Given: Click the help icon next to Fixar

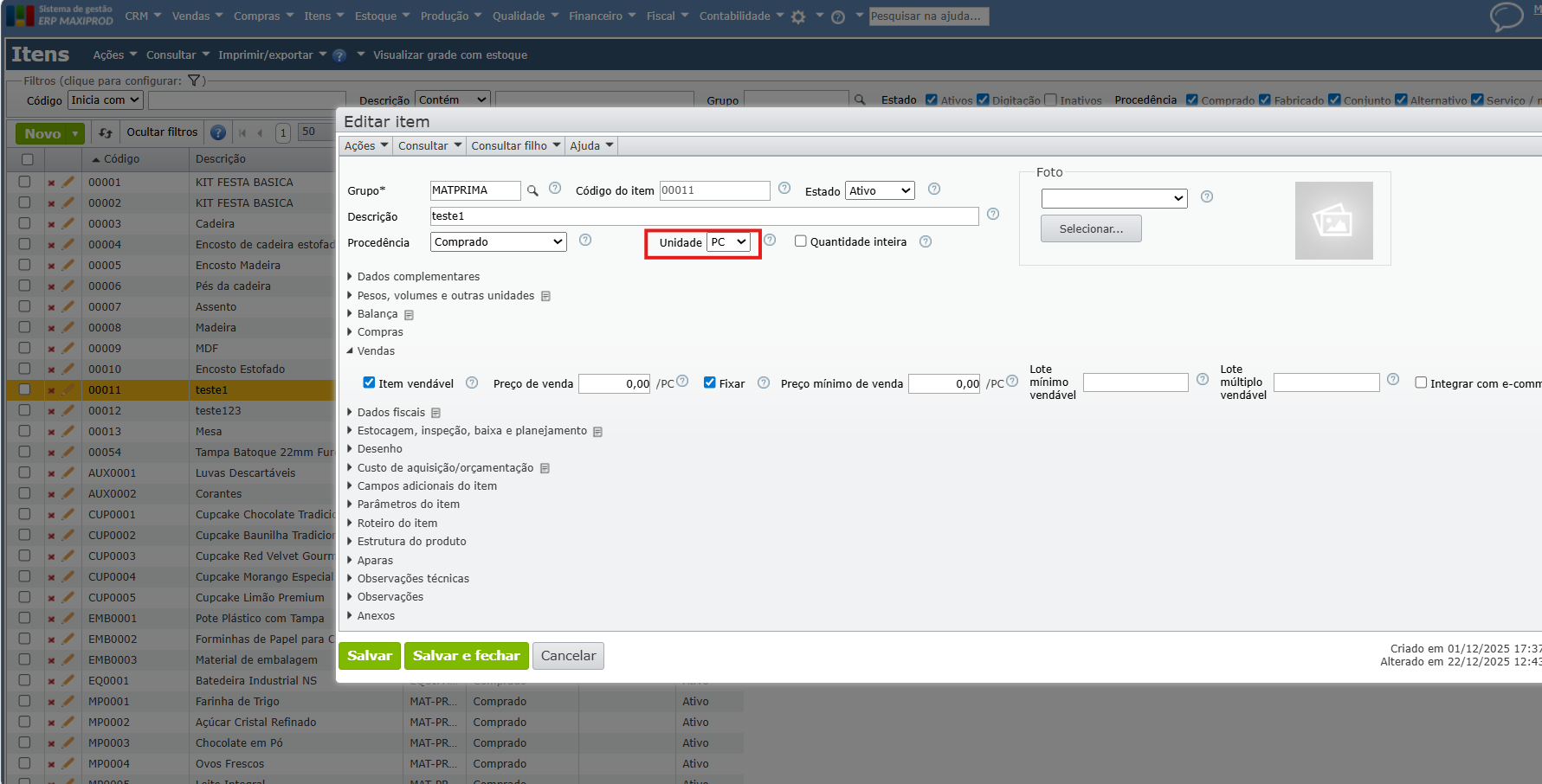Looking at the screenshot, I should [x=764, y=382].
